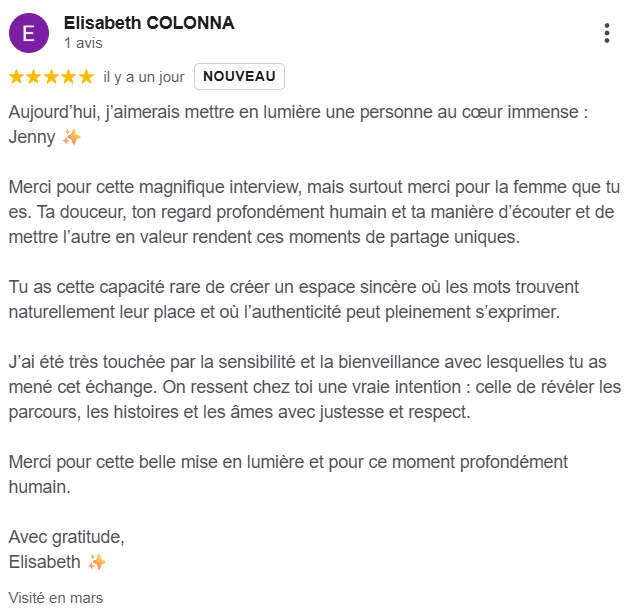
Task: Click the "NOUVEAU" badge
Action: tap(239, 77)
